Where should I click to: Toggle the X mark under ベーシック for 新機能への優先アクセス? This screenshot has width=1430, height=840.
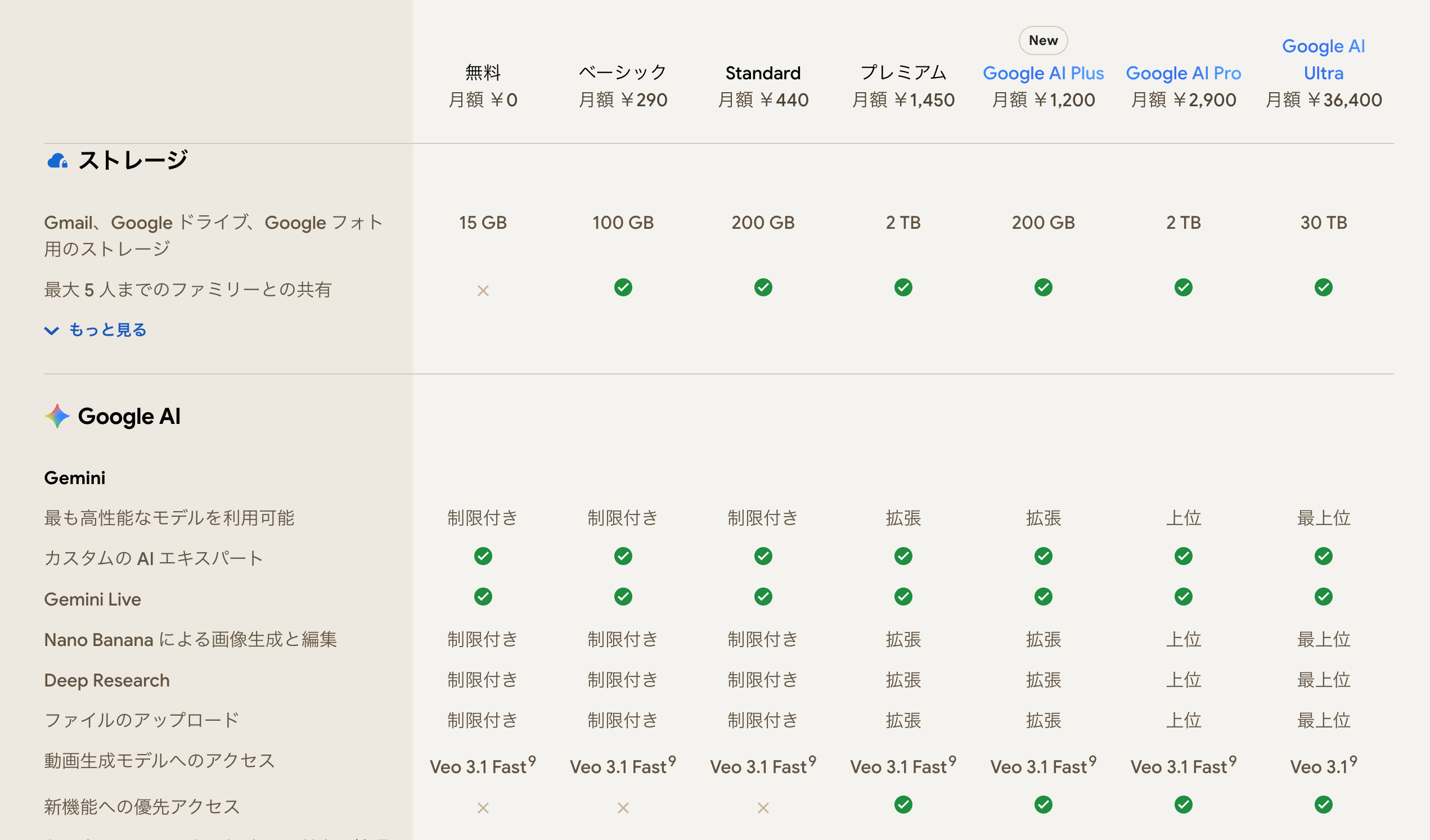624,807
